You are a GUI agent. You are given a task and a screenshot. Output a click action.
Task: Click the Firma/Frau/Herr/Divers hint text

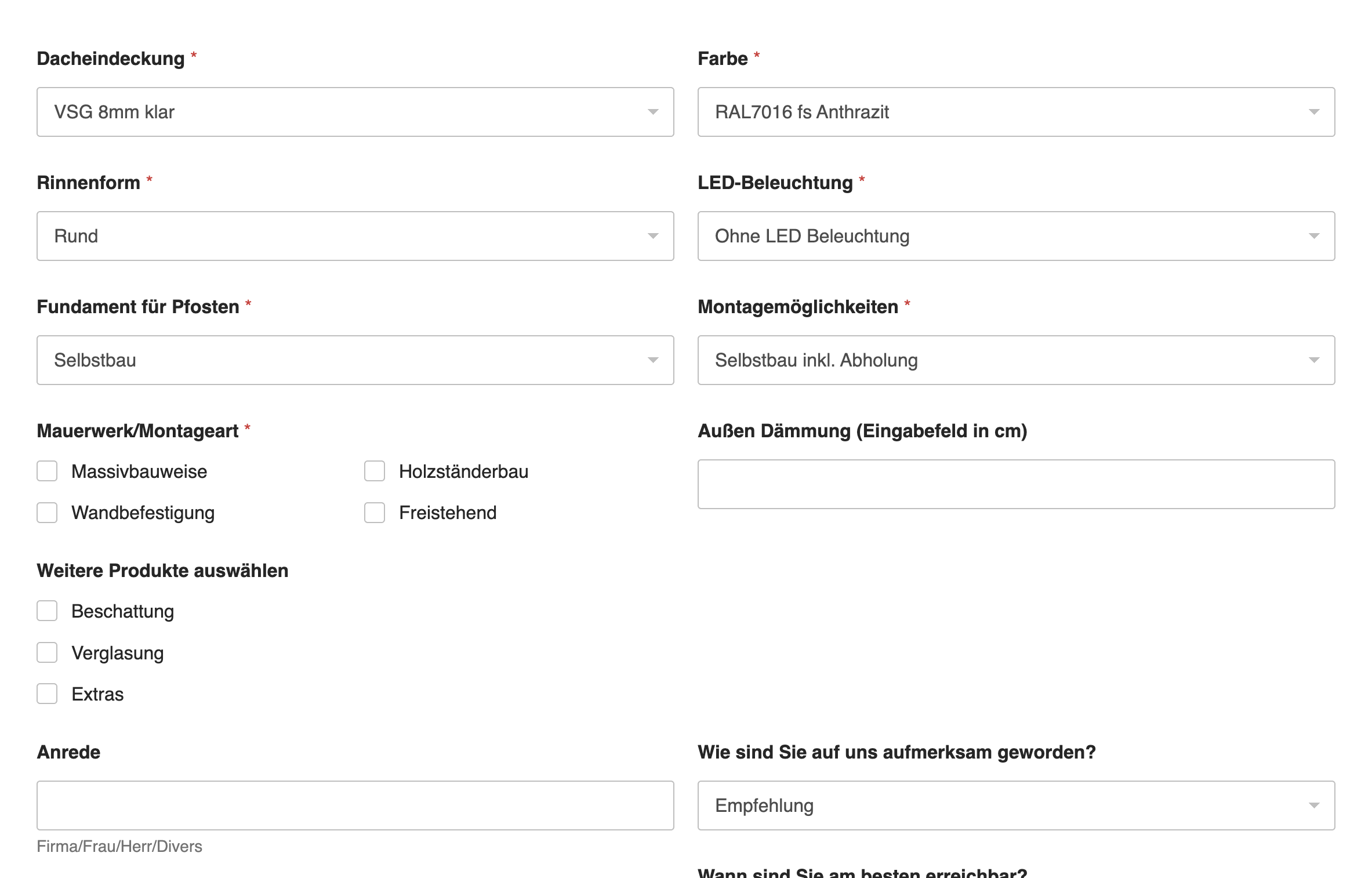coord(119,846)
